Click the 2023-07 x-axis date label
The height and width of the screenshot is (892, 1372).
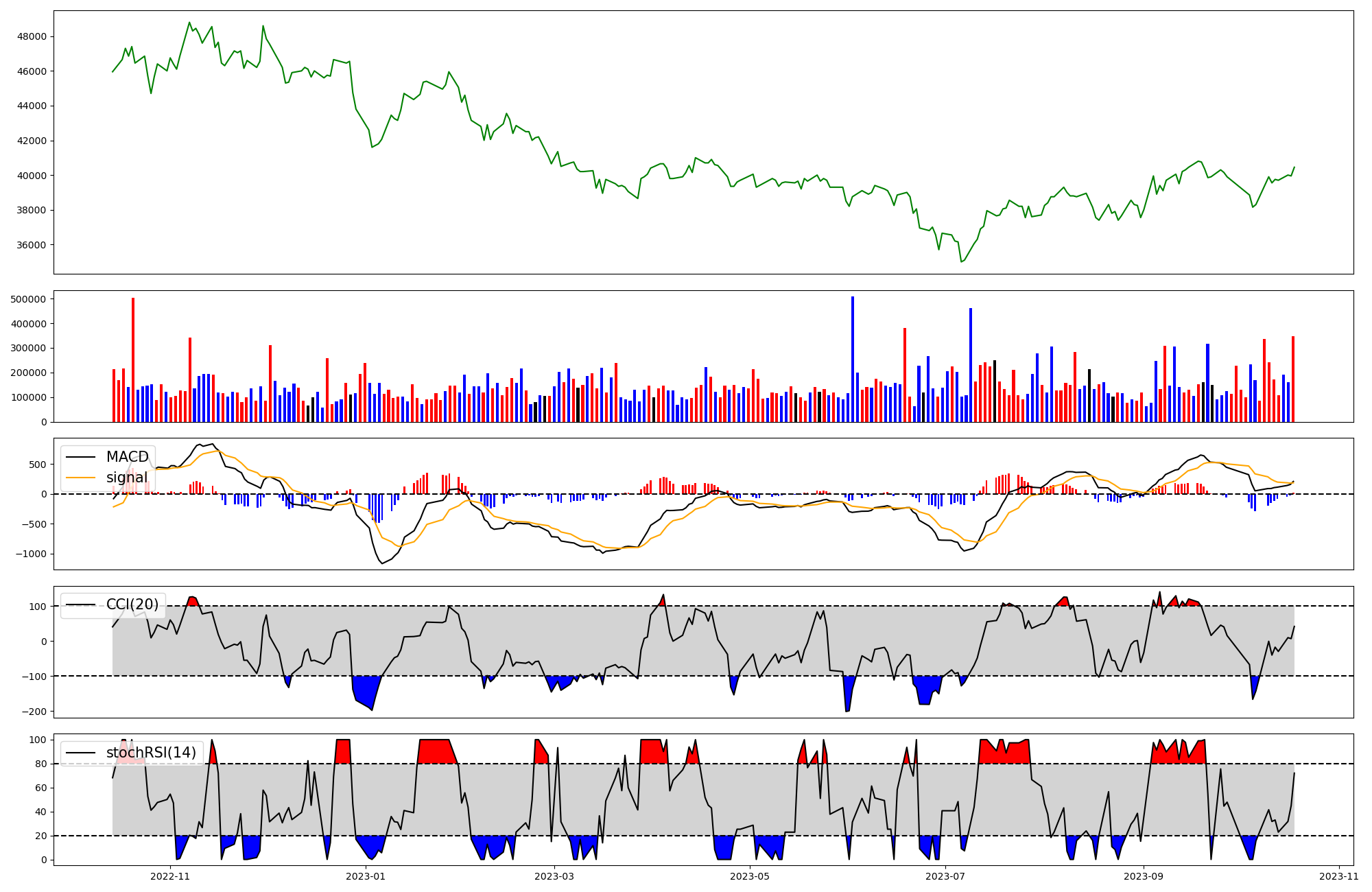point(945,876)
